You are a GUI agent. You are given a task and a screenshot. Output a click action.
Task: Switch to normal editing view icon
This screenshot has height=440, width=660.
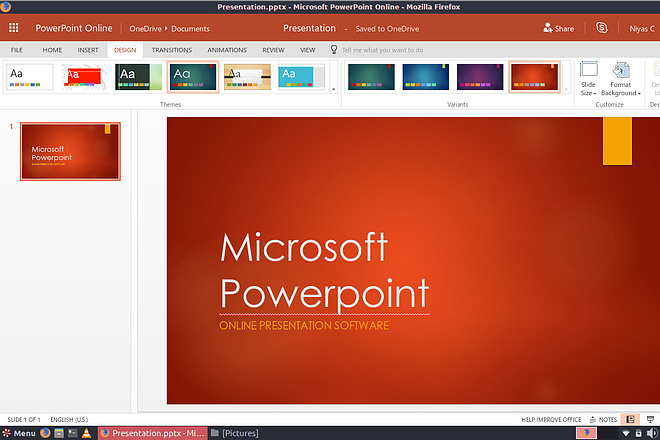coord(630,419)
